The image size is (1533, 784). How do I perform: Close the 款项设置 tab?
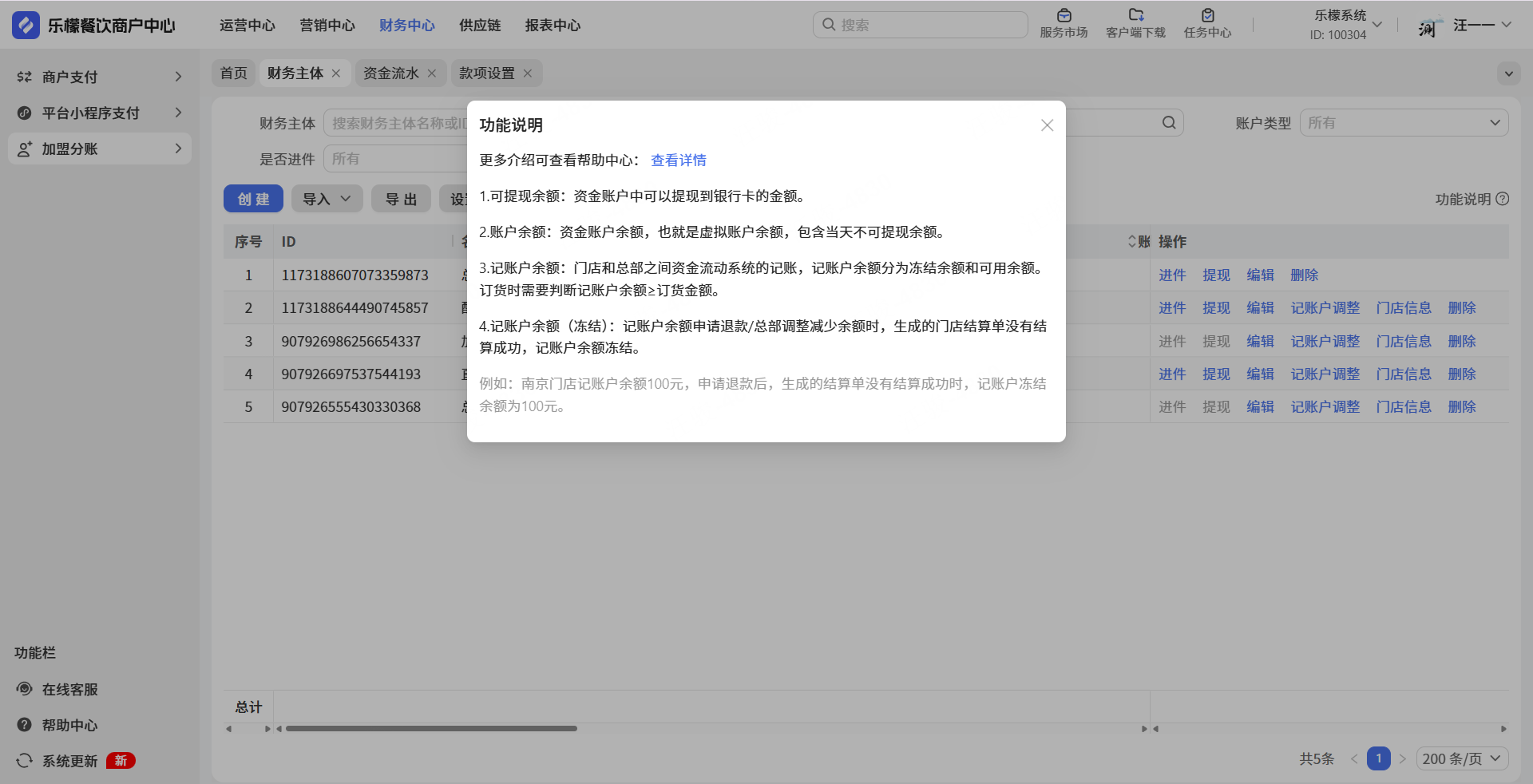pos(528,73)
